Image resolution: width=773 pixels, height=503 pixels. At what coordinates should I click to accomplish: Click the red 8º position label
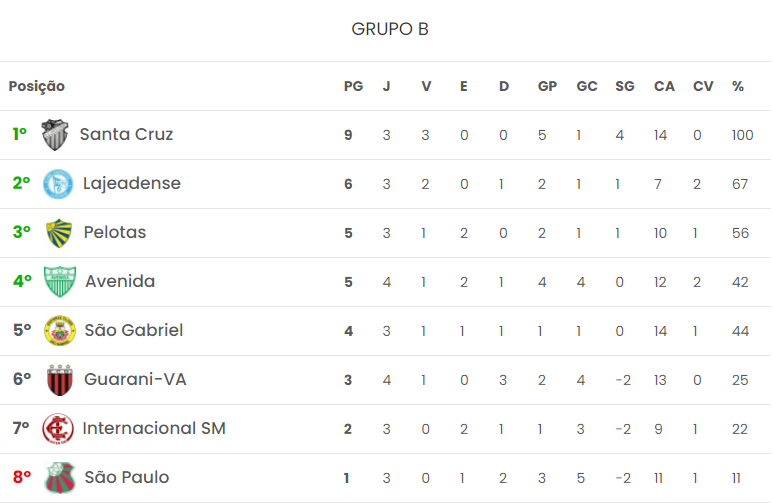(x=21, y=477)
